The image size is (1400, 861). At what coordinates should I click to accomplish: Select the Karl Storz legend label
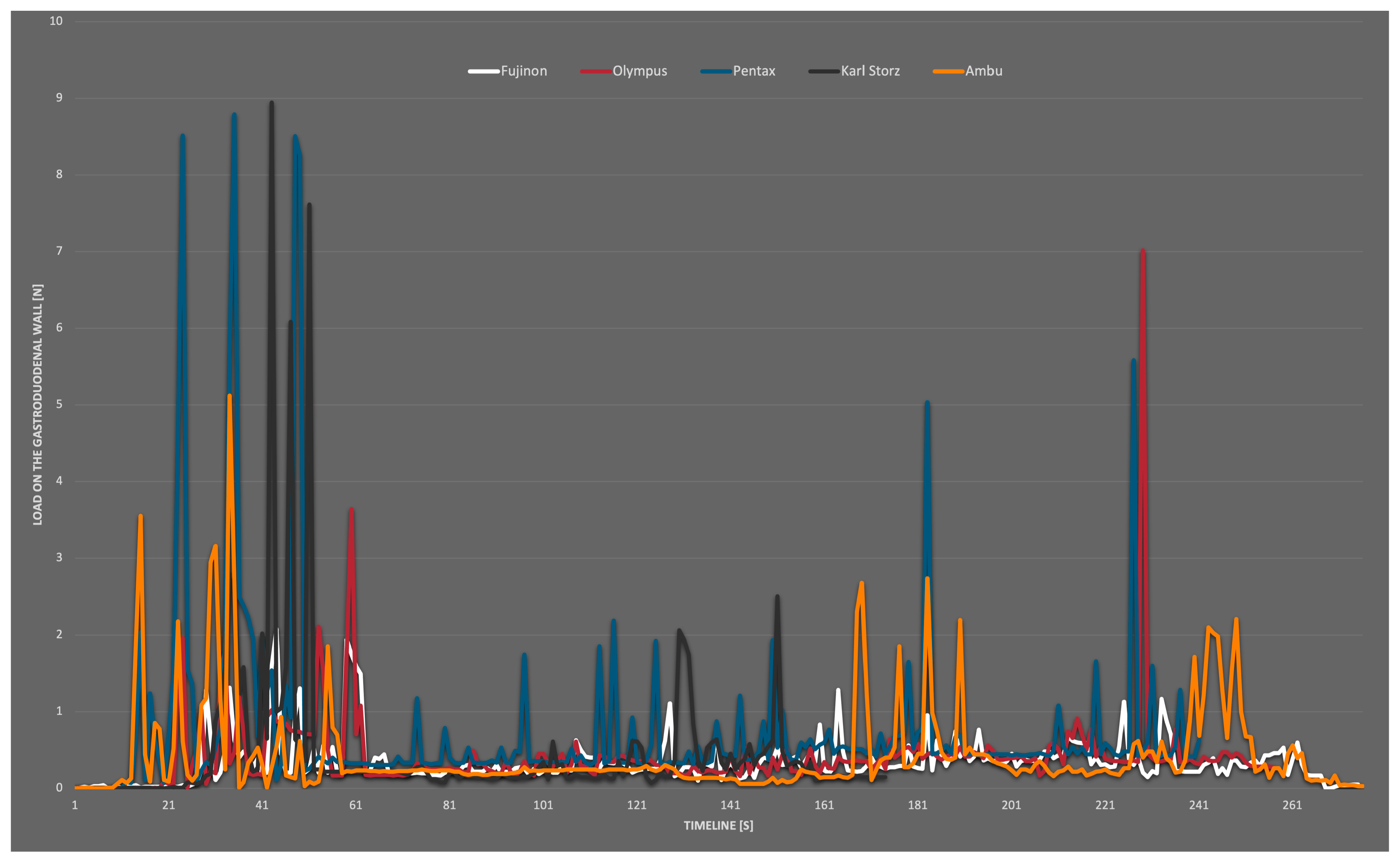pyautogui.click(x=870, y=71)
